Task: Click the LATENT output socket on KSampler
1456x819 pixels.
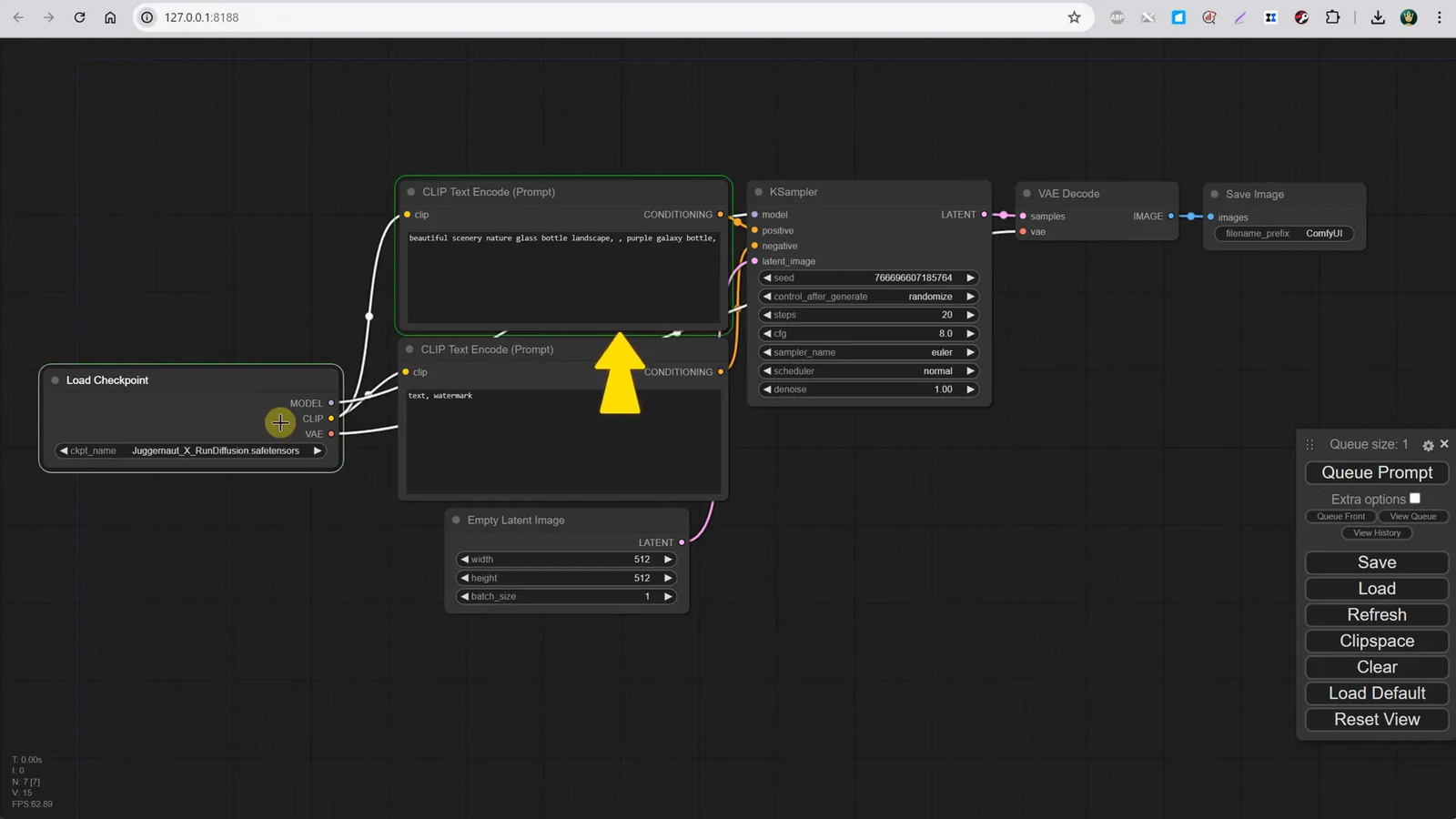Action: (984, 215)
